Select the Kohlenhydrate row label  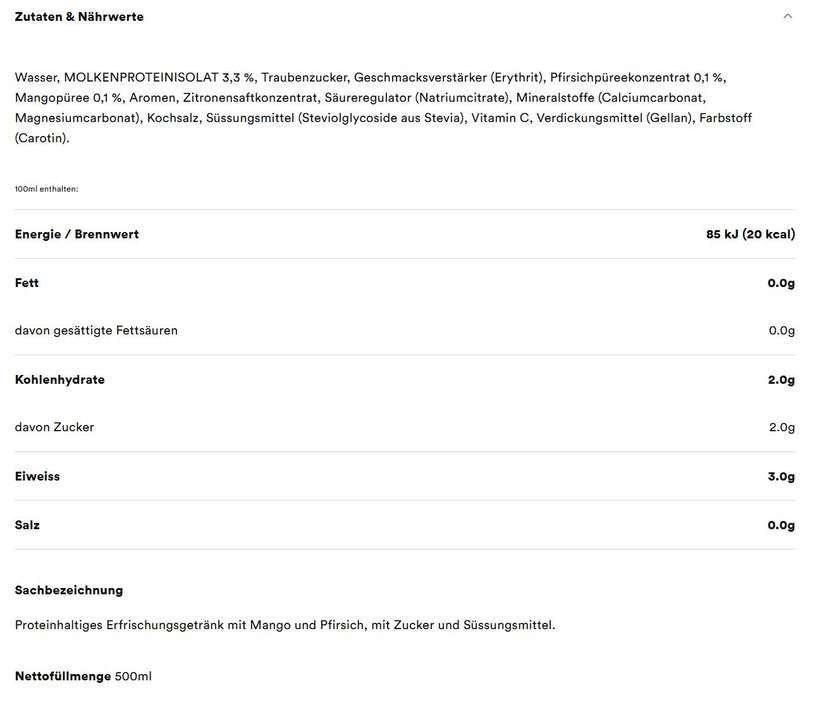click(x=60, y=380)
